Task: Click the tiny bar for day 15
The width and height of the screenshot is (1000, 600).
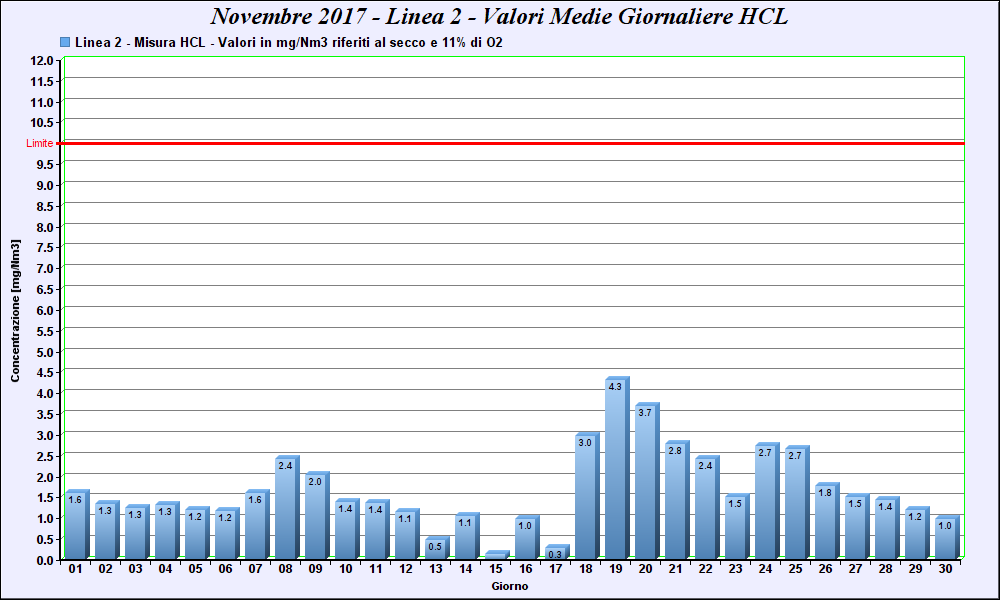Action: tap(497, 555)
